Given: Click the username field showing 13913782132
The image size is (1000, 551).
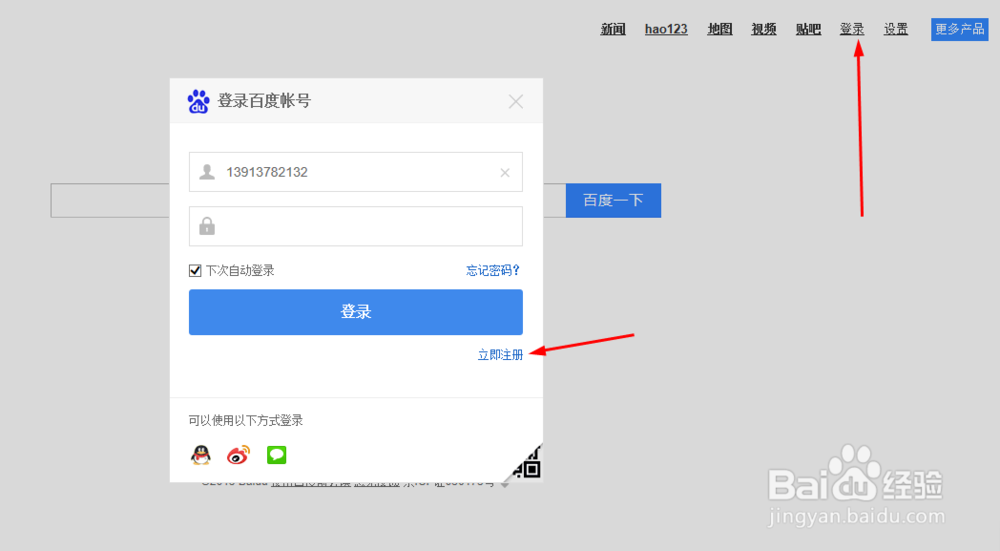Looking at the screenshot, I should point(356,172).
